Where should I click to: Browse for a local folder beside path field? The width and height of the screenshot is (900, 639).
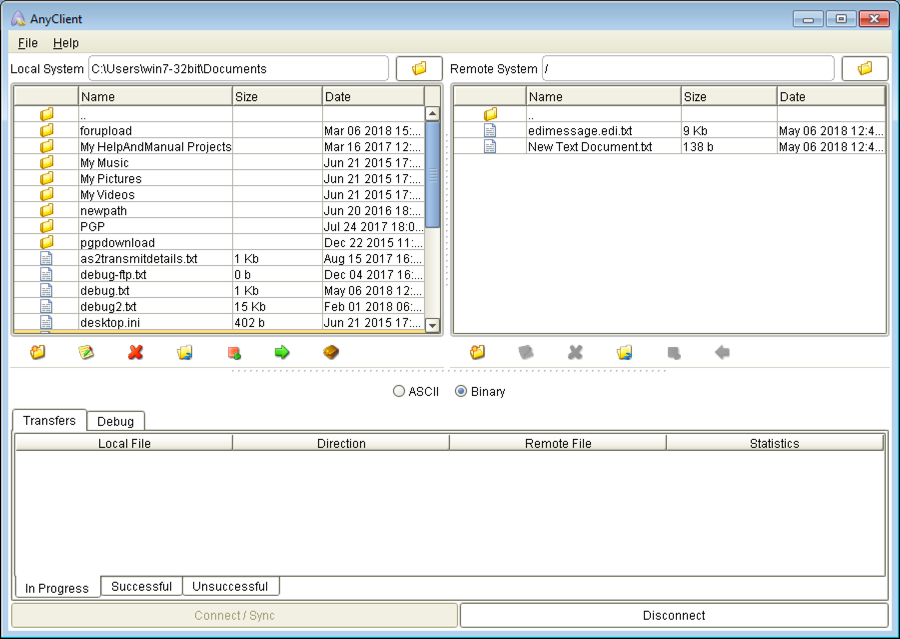(x=418, y=67)
